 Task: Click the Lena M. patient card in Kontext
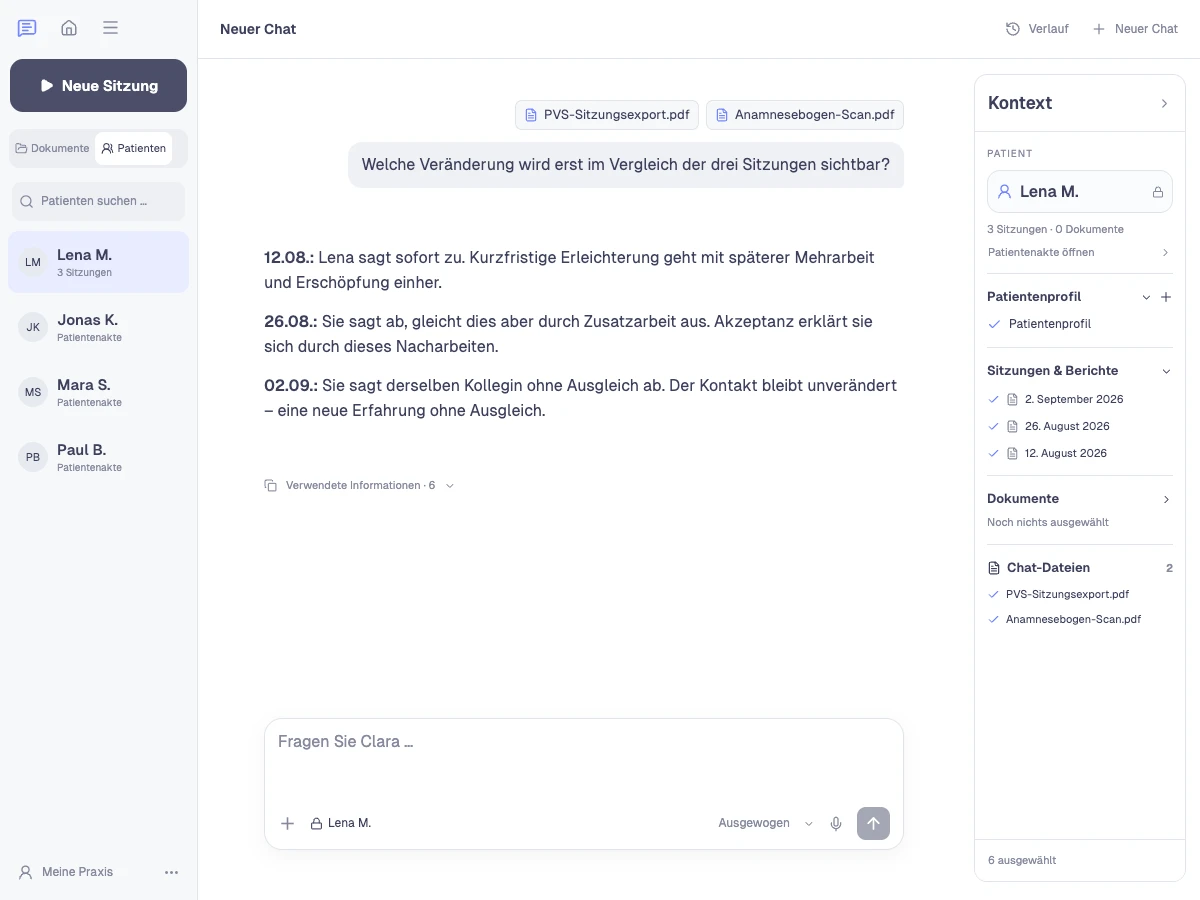click(x=1080, y=191)
